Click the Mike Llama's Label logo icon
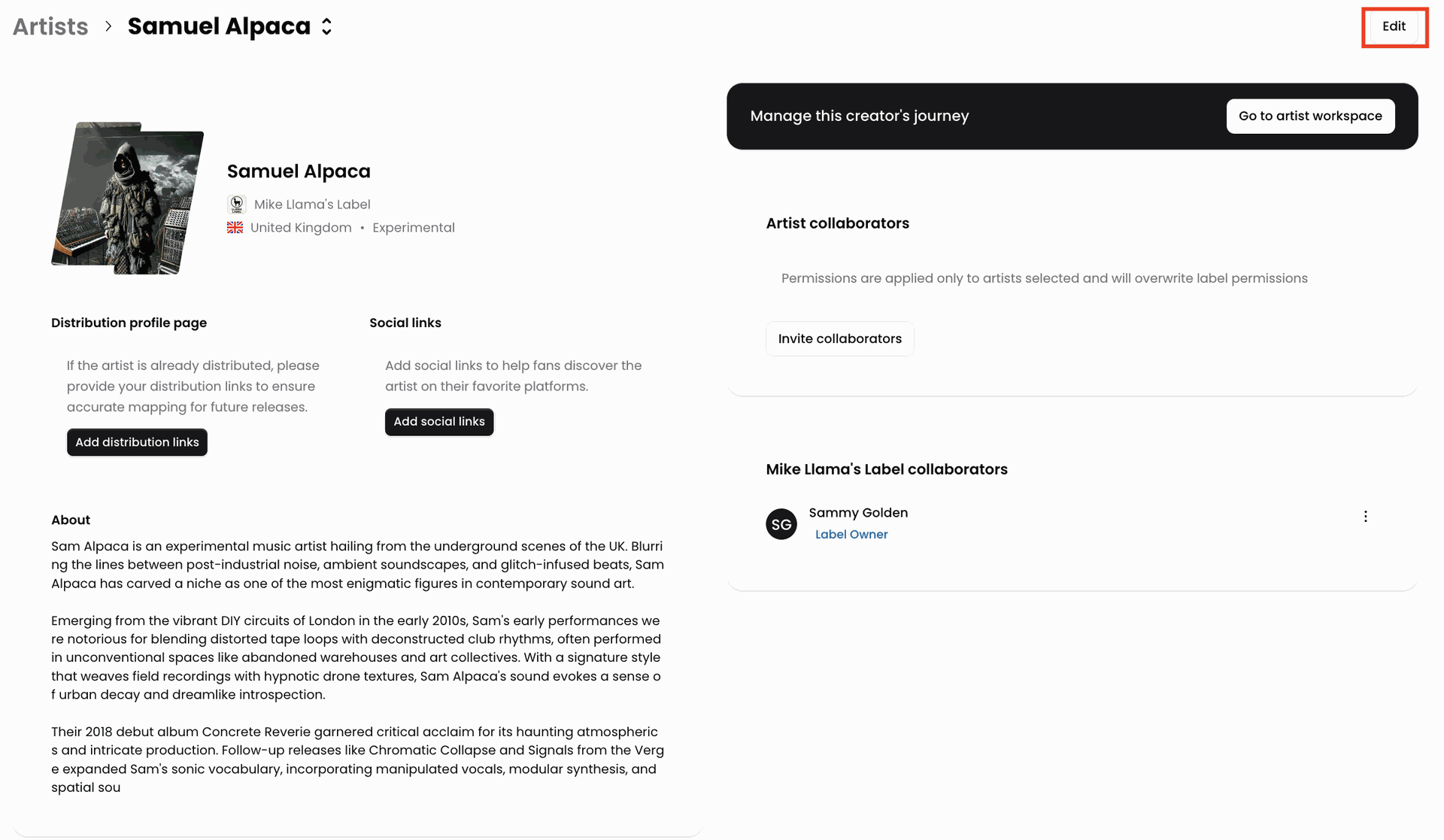Viewport: 1444px width, 840px height. tap(237, 205)
